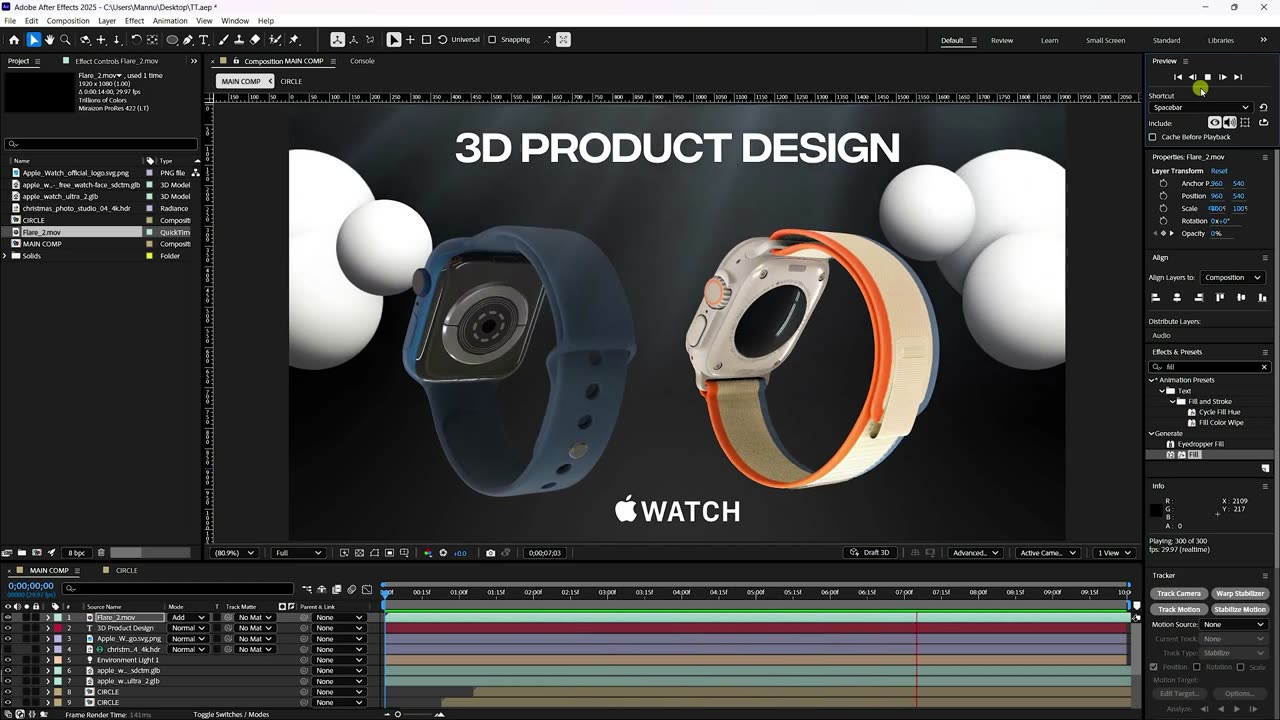
Task: Select the Pan Behind anchor point tool
Action: click(x=152, y=40)
